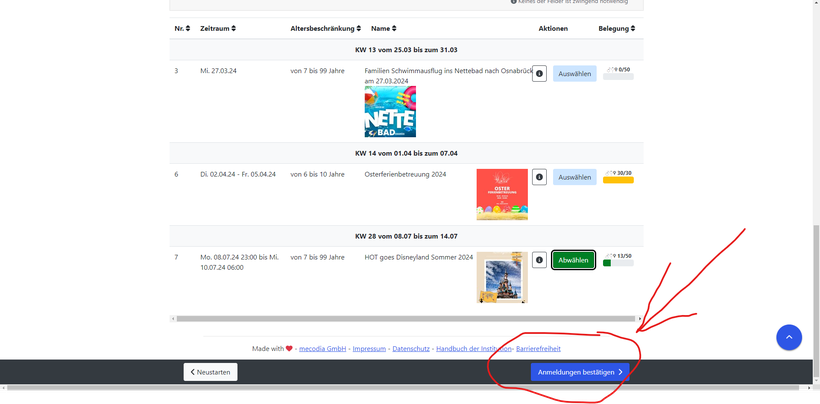Screen dimensions: 820x404
Task: Open info for Osterferienbetreuung 2024
Action: click(539, 177)
